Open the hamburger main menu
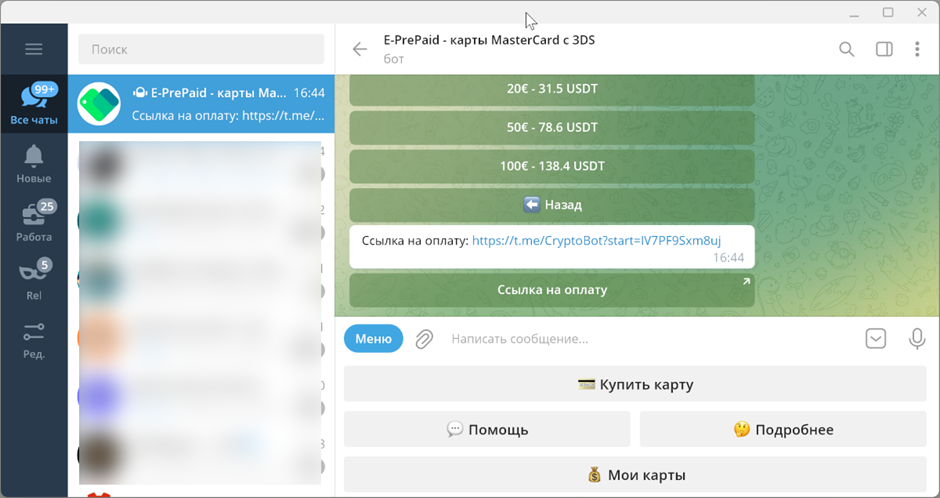 [x=34, y=49]
